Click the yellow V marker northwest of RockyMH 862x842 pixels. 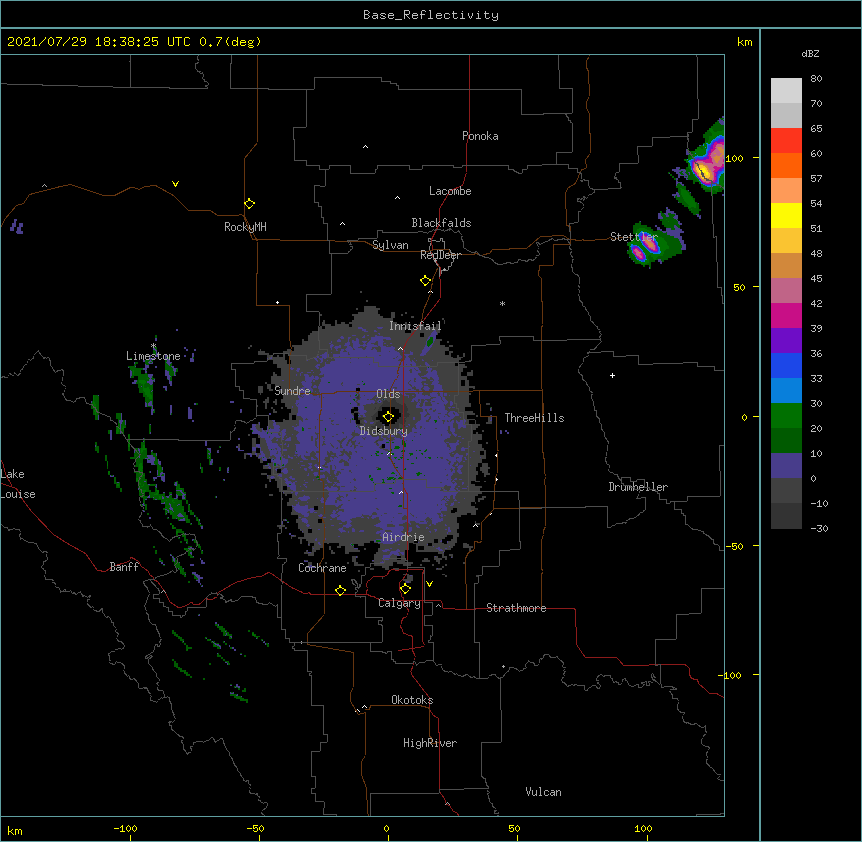click(x=175, y=184)
